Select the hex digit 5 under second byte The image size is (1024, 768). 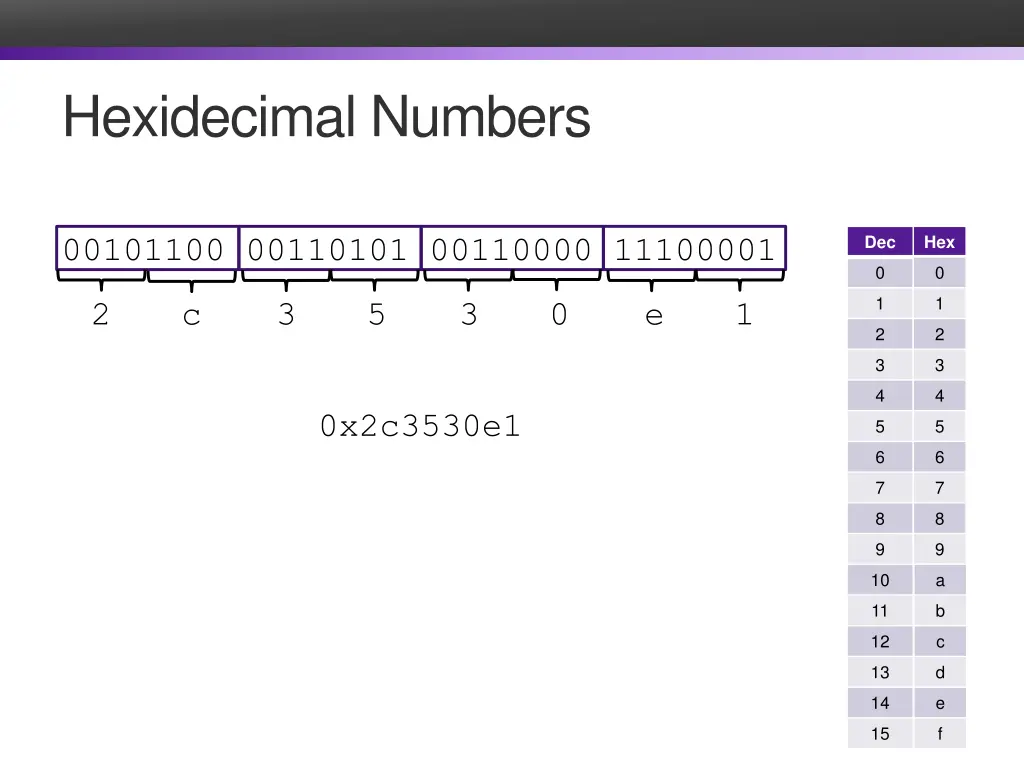click(x=375, y=315)
